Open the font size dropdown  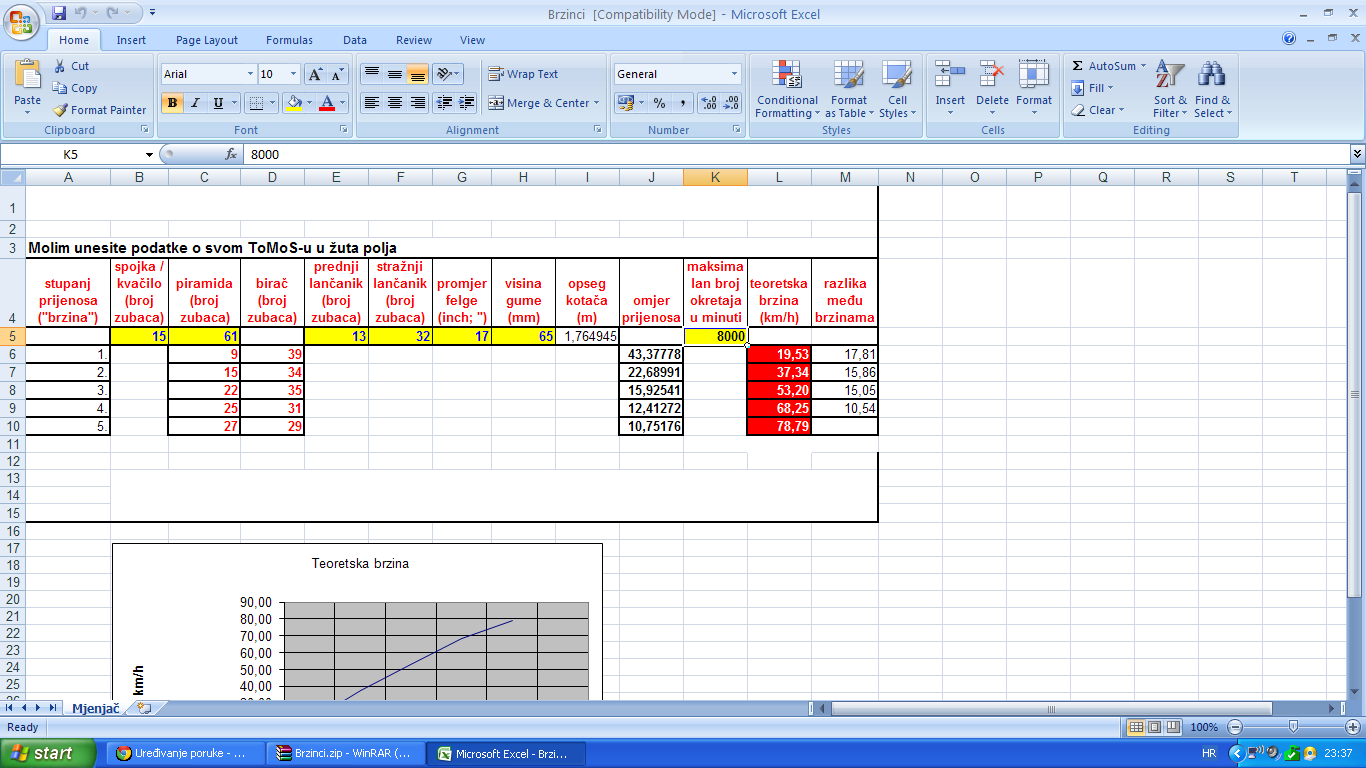click(x=293, y=74)
